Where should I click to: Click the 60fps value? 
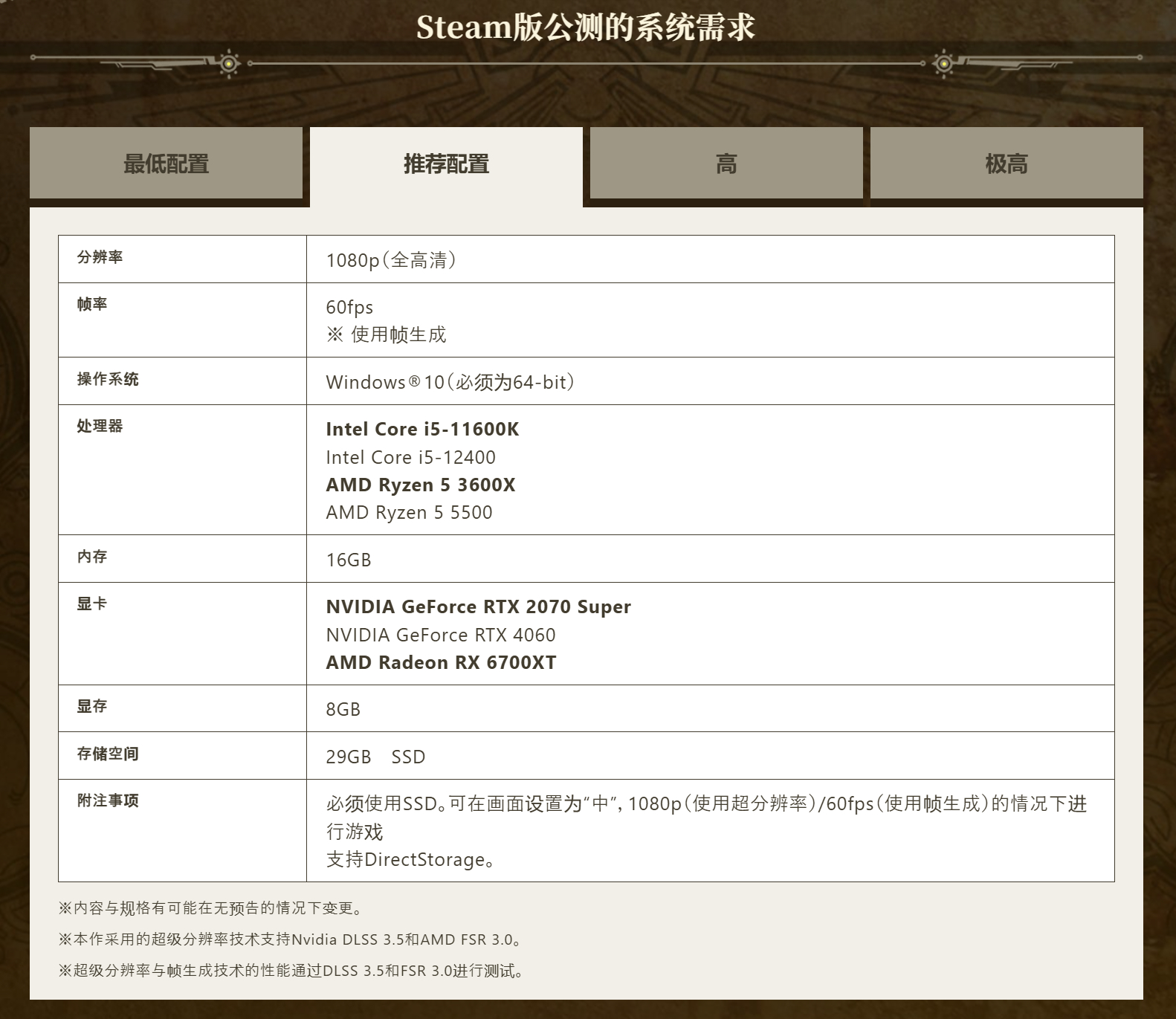[349, 307]
